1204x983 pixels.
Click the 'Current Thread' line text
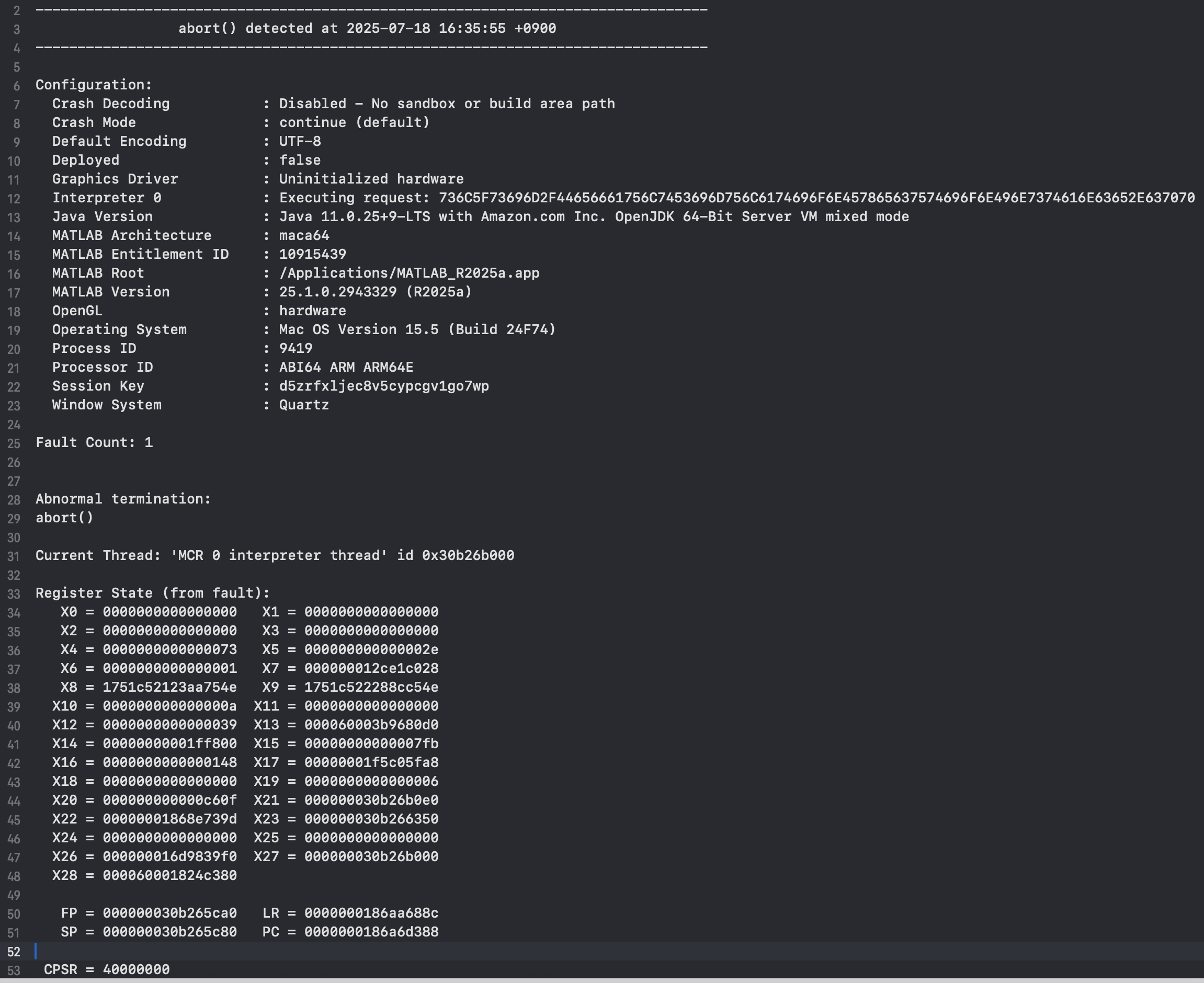[275, 555]
